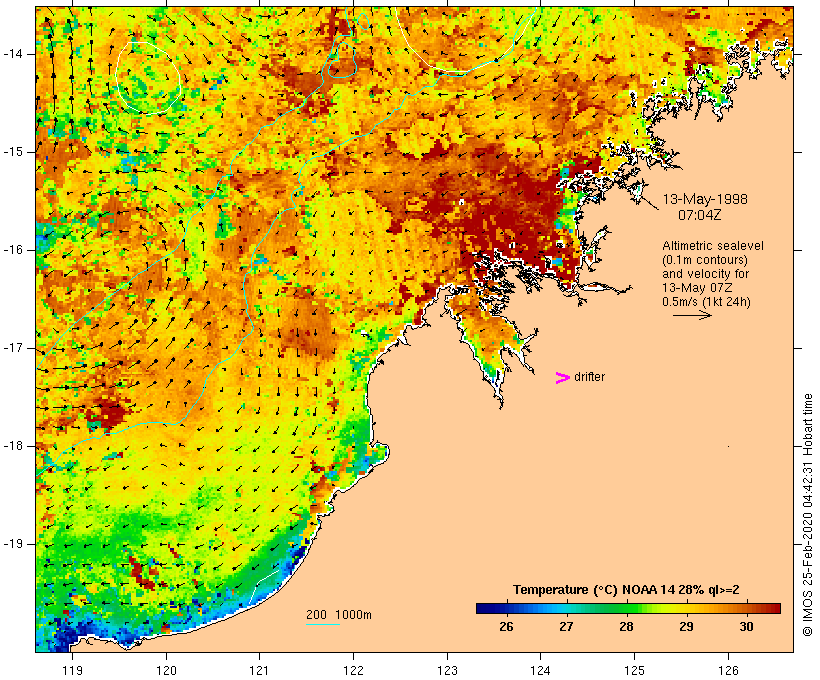Click the longitude label '123'

pyautogui.click(x=447, y=670)
